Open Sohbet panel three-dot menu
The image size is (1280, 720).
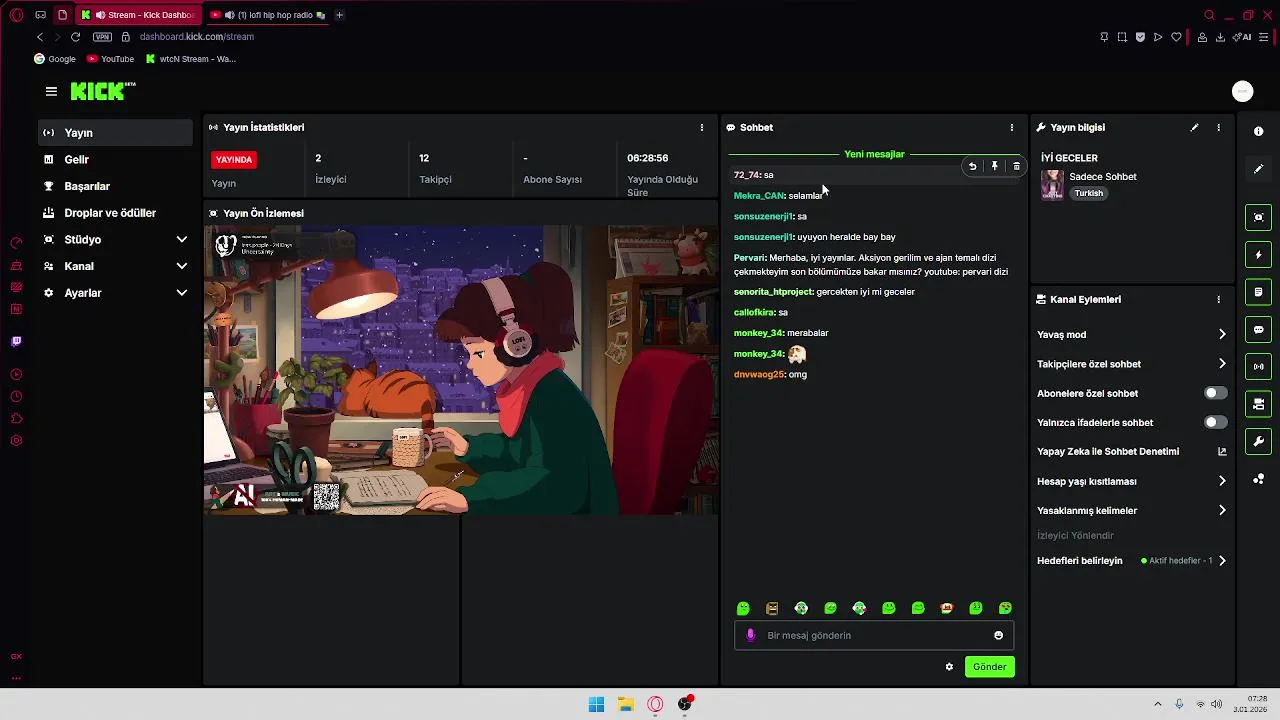tap(1012, 128)
